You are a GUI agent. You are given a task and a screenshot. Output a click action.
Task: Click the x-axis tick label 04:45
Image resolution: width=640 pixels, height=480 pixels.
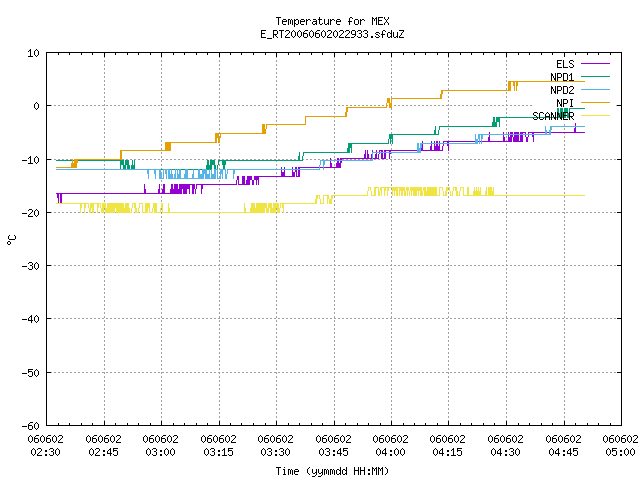pos(564,452)
